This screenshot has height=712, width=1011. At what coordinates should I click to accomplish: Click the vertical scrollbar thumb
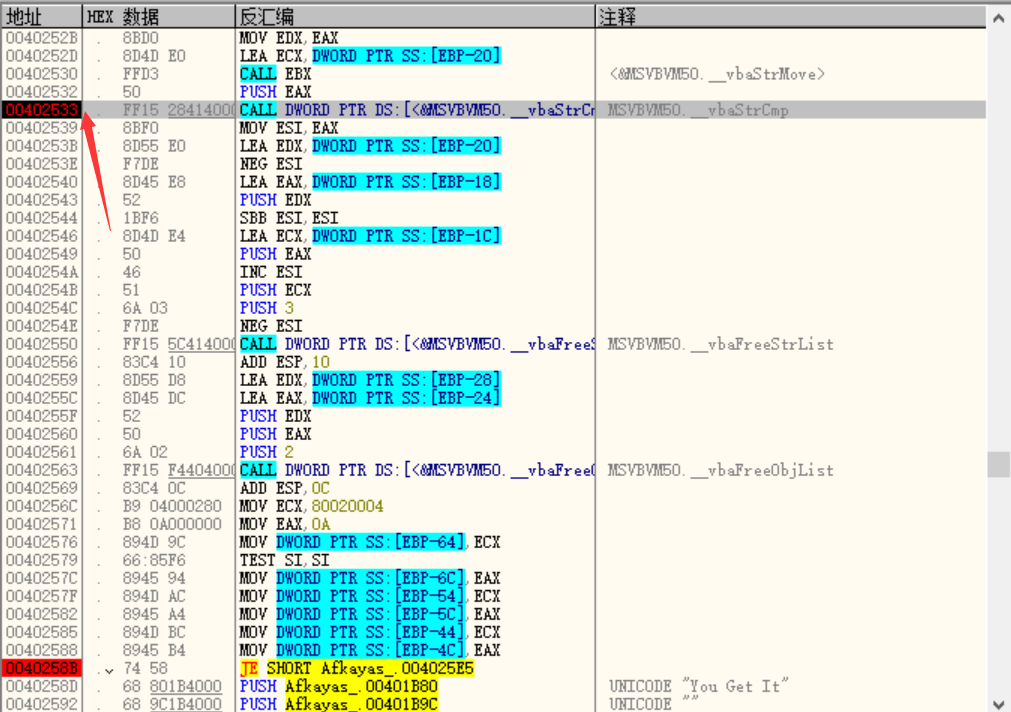point(998,464)
